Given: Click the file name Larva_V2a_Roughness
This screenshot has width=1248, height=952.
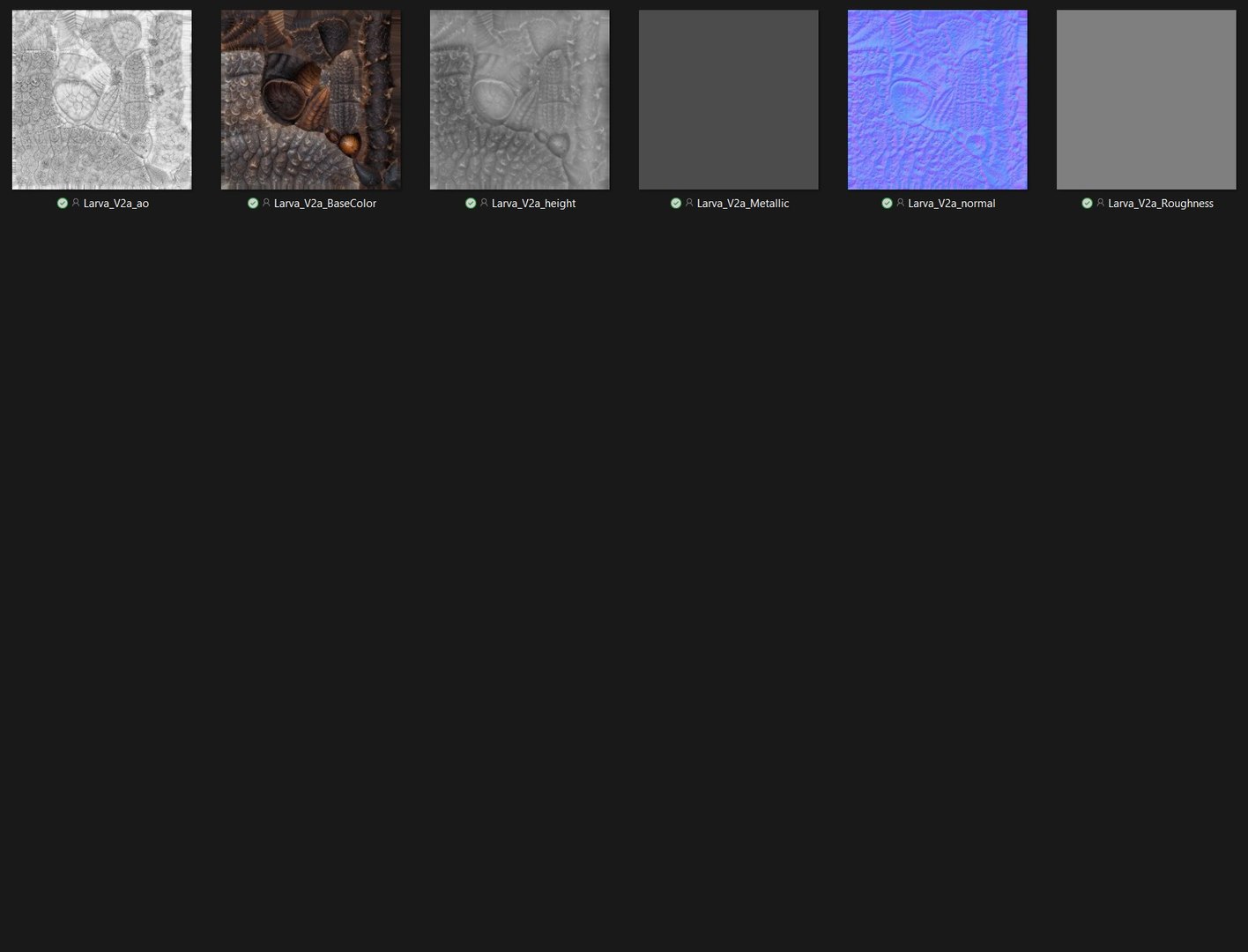Looking at the screenshot, I should (1161, 204).
